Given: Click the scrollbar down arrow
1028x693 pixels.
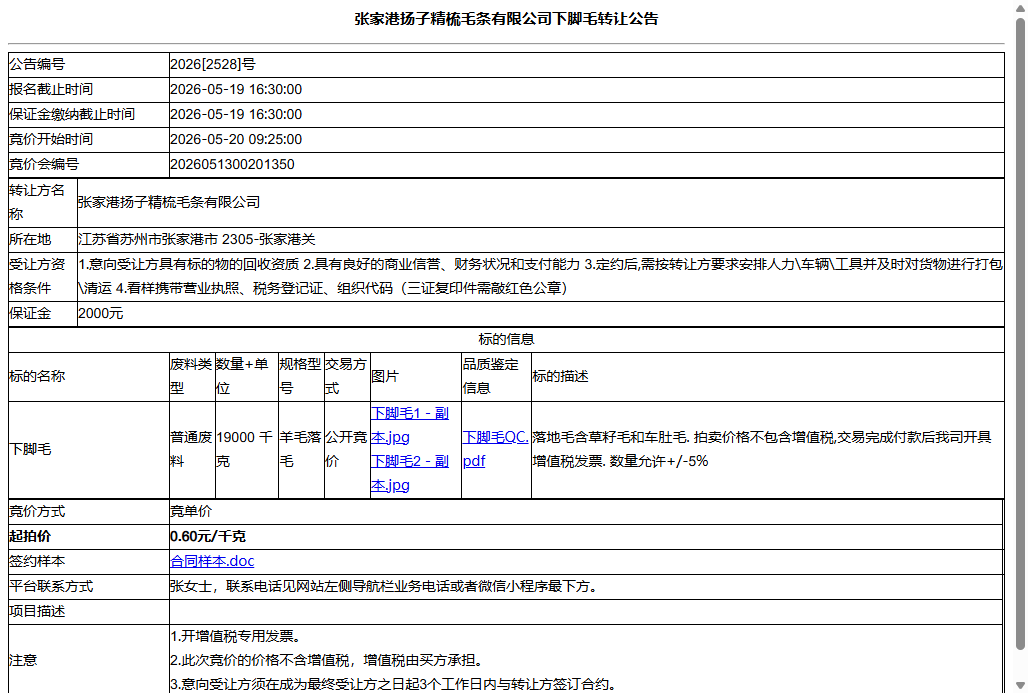Looking at the screenshot, I should pos(1020,686).
